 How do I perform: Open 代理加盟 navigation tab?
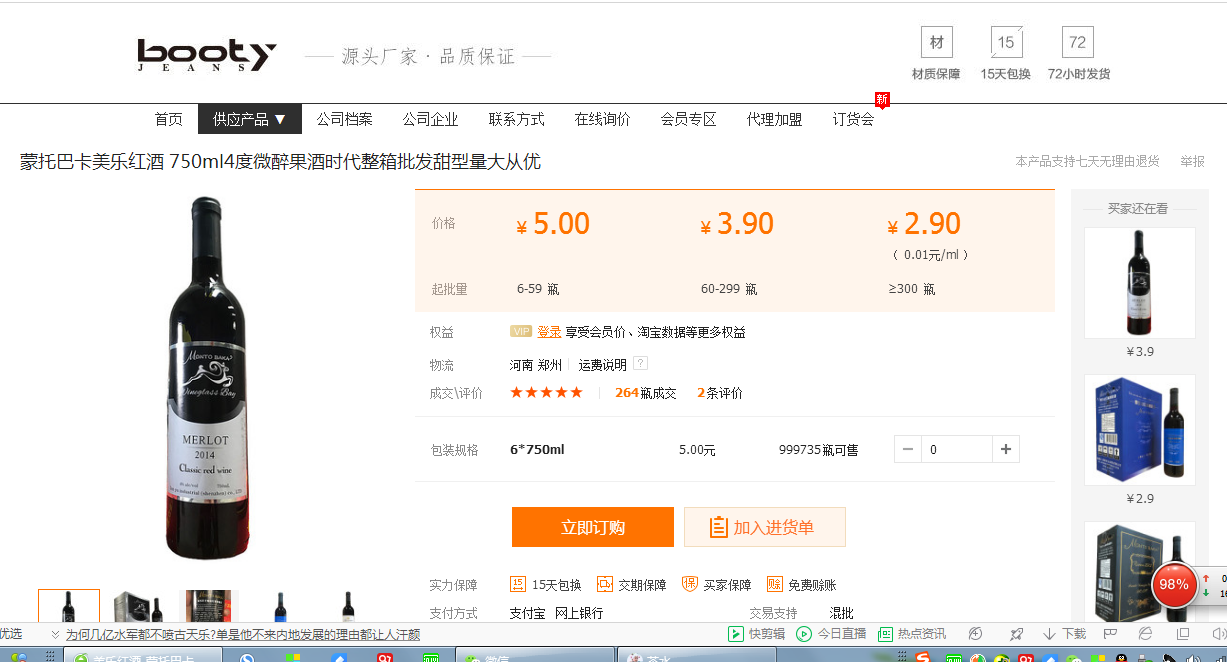[775, 119]
